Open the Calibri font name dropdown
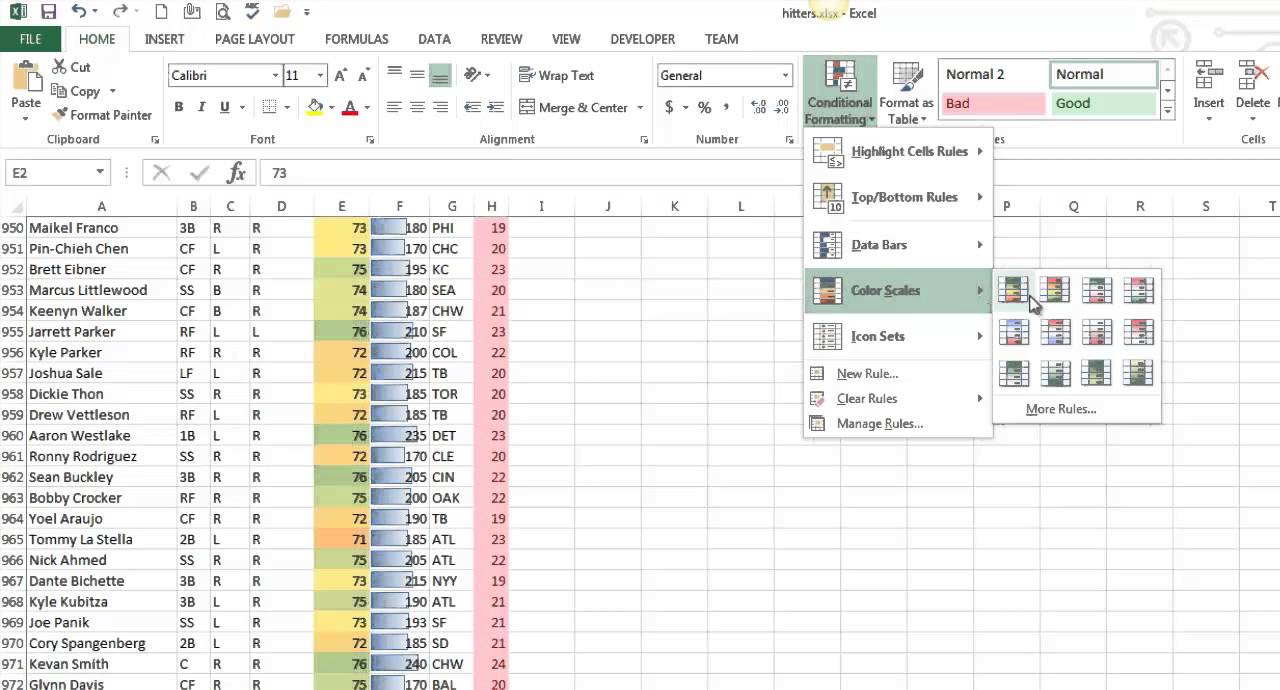Screen dimensions: 1280x690 click(x=276, y=76)
